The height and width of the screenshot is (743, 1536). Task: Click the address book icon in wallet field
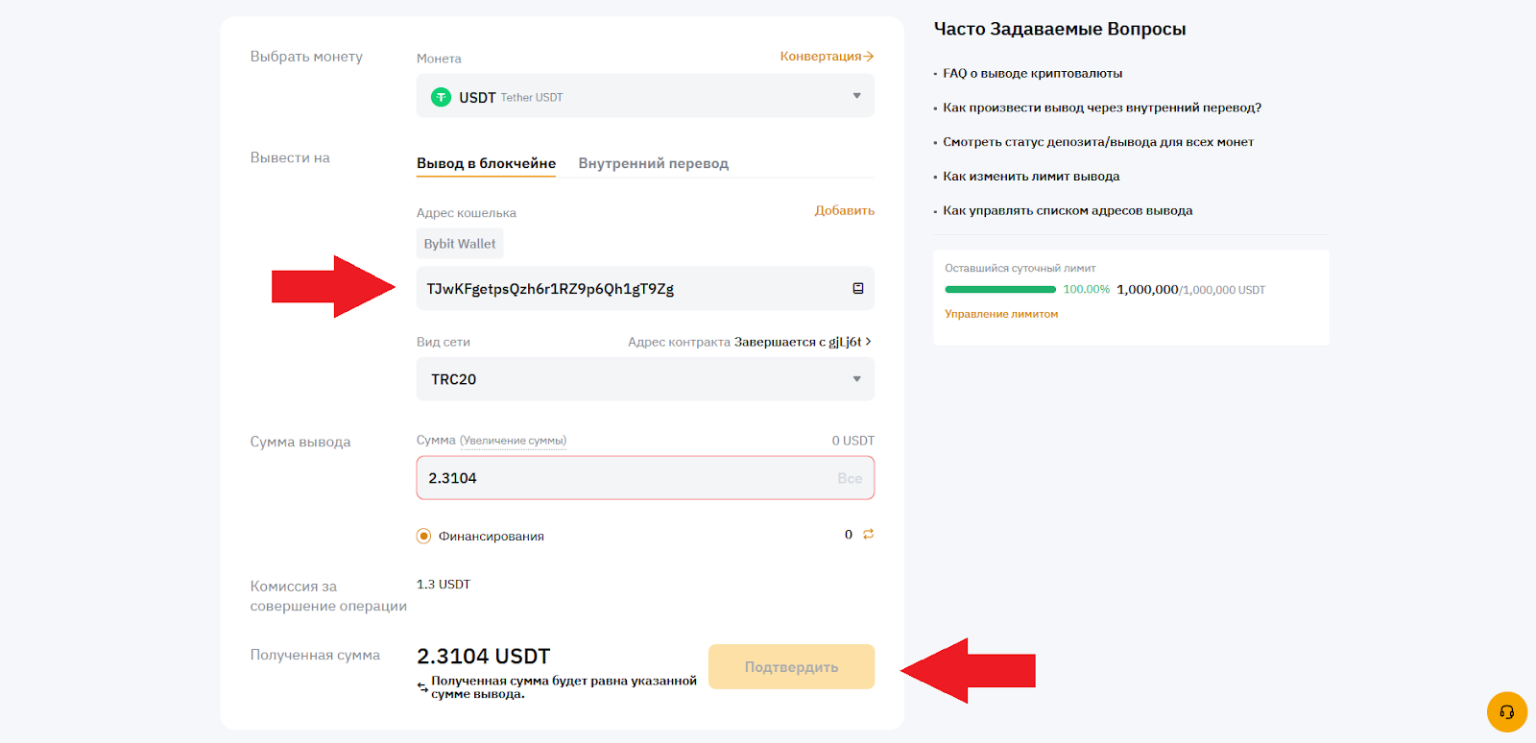[x=857, y=288]
